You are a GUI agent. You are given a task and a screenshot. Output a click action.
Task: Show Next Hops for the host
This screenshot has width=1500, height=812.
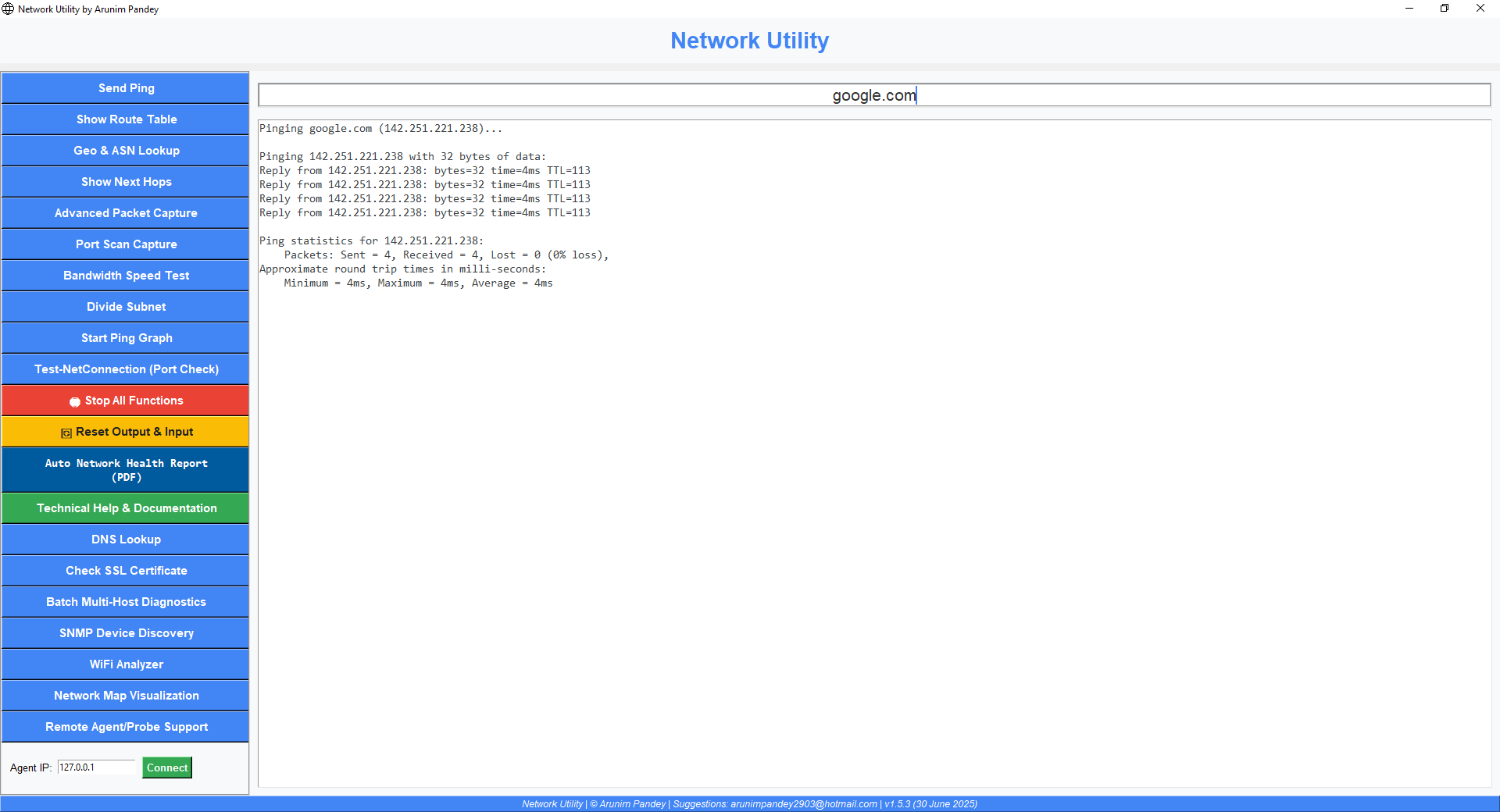pos(125,182)
